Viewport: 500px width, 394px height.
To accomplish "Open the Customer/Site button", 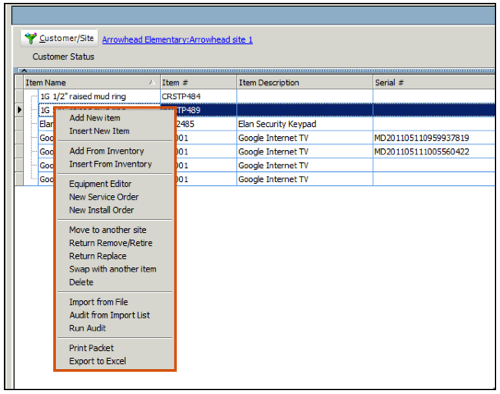I will click(x=59, y=38).
